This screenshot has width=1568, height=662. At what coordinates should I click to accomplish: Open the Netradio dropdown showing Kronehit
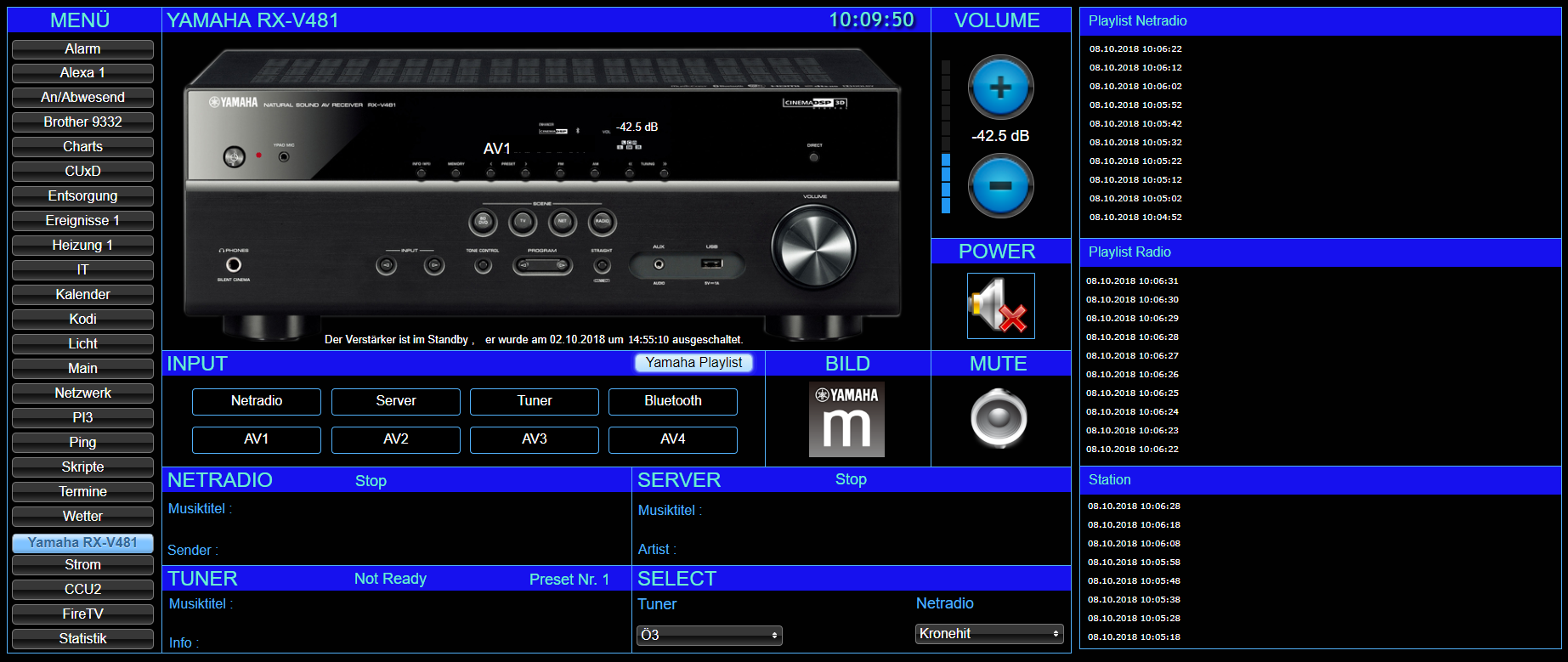pos(989,633)
